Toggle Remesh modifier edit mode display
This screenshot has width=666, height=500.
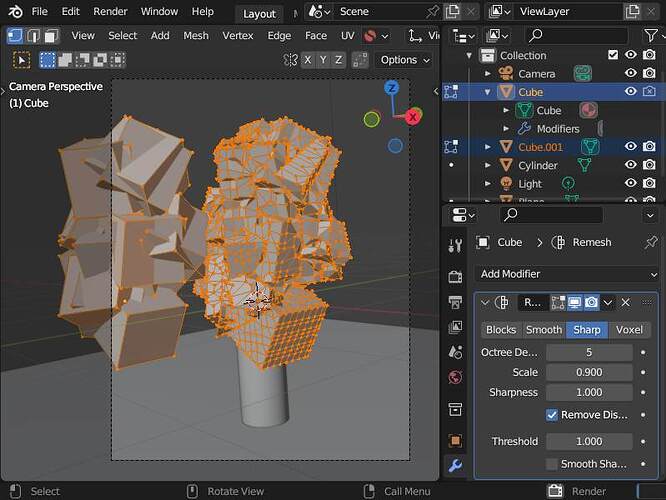click(x=558, y=302)
